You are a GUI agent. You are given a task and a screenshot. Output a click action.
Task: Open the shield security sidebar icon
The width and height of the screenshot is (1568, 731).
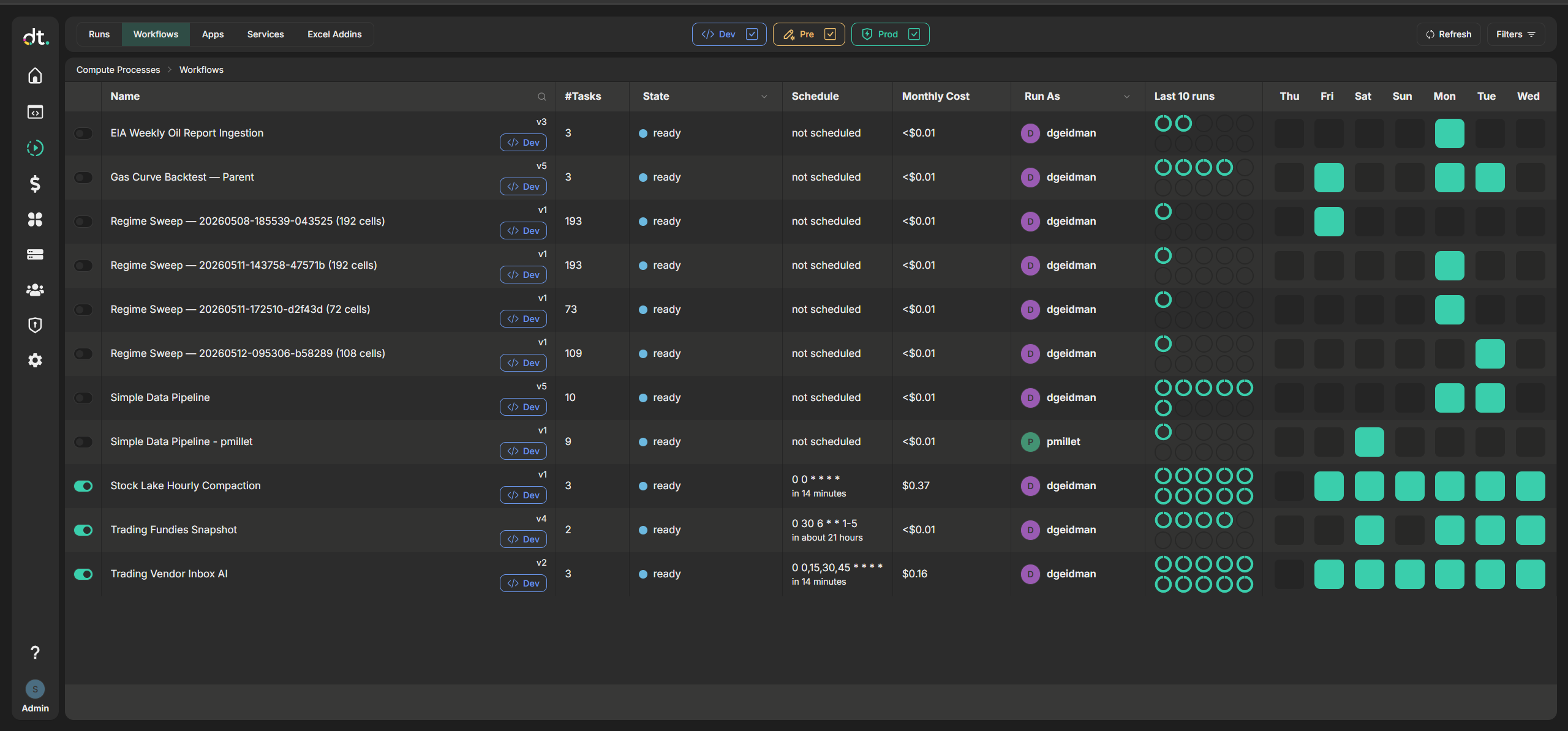pyautogui.click(x=35, y=325)
